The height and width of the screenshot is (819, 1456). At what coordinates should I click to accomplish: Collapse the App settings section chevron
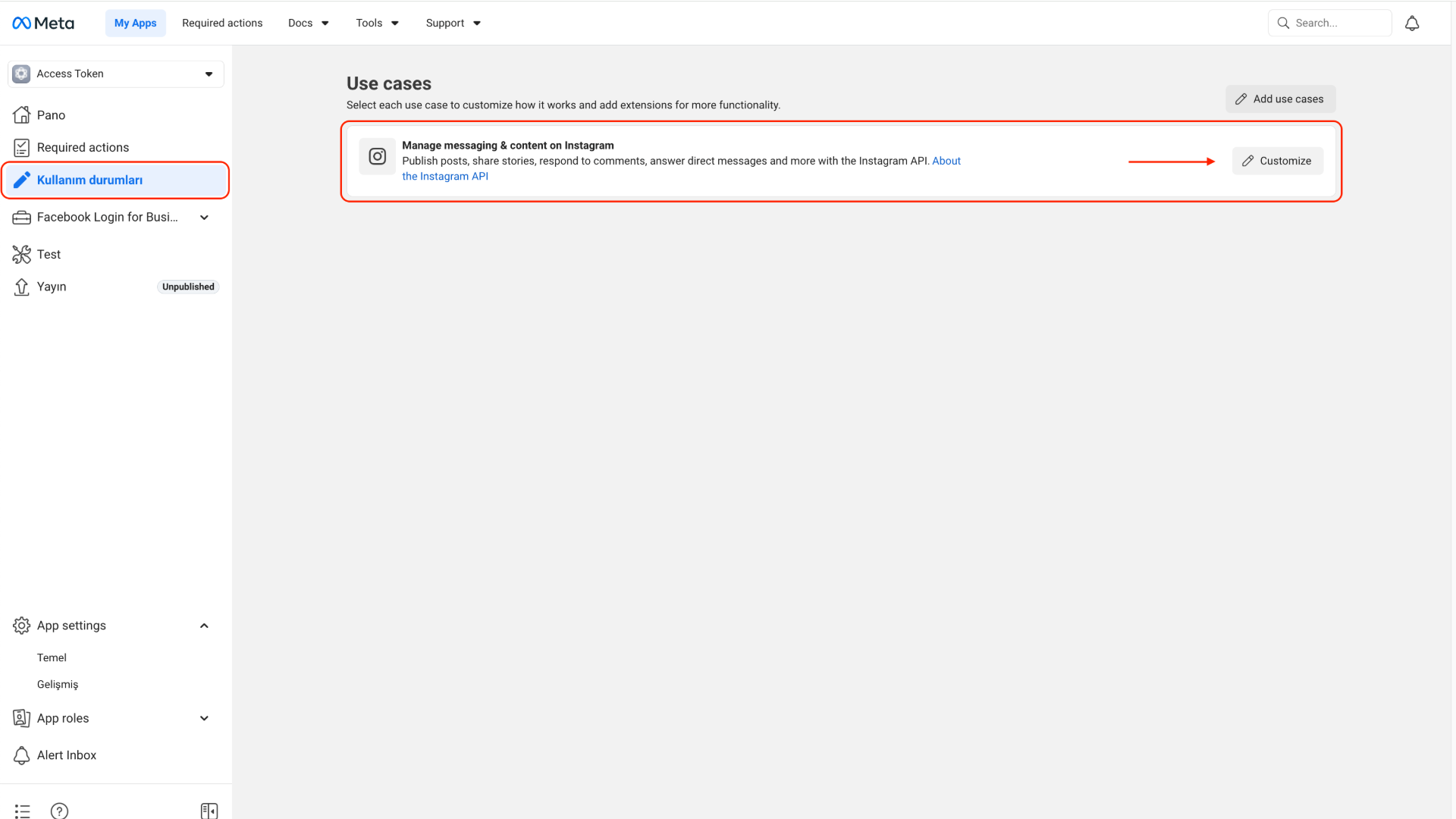pos(204,626)
